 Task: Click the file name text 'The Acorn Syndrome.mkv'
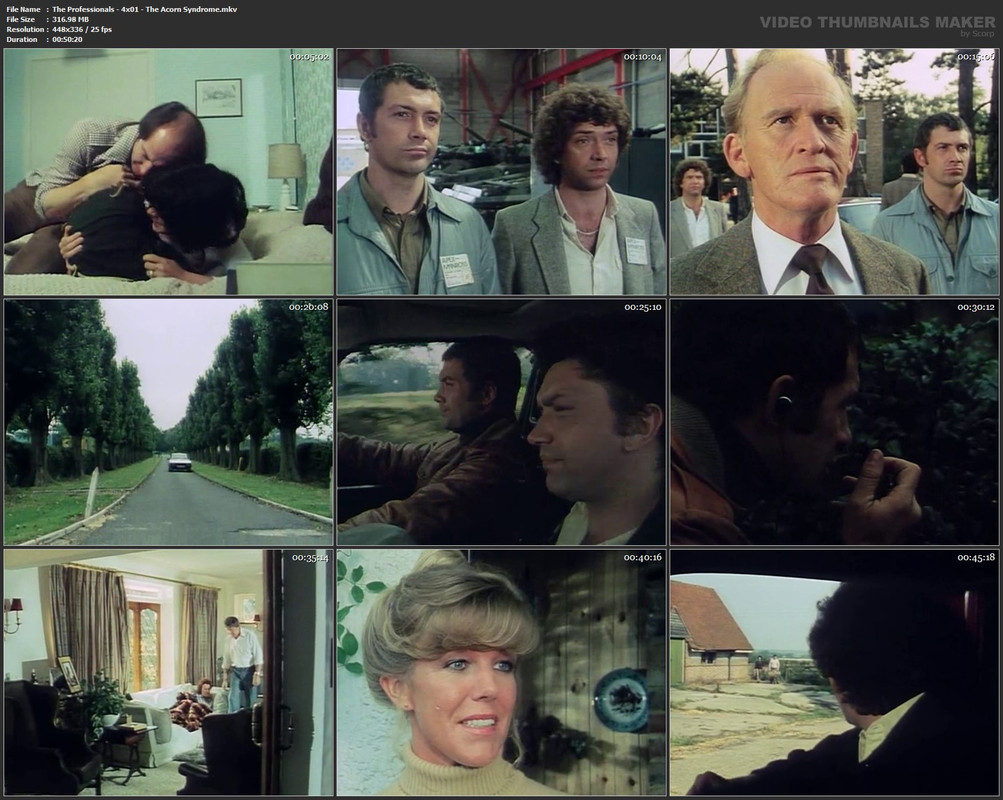pyautogui.click(x=191, y=10)
